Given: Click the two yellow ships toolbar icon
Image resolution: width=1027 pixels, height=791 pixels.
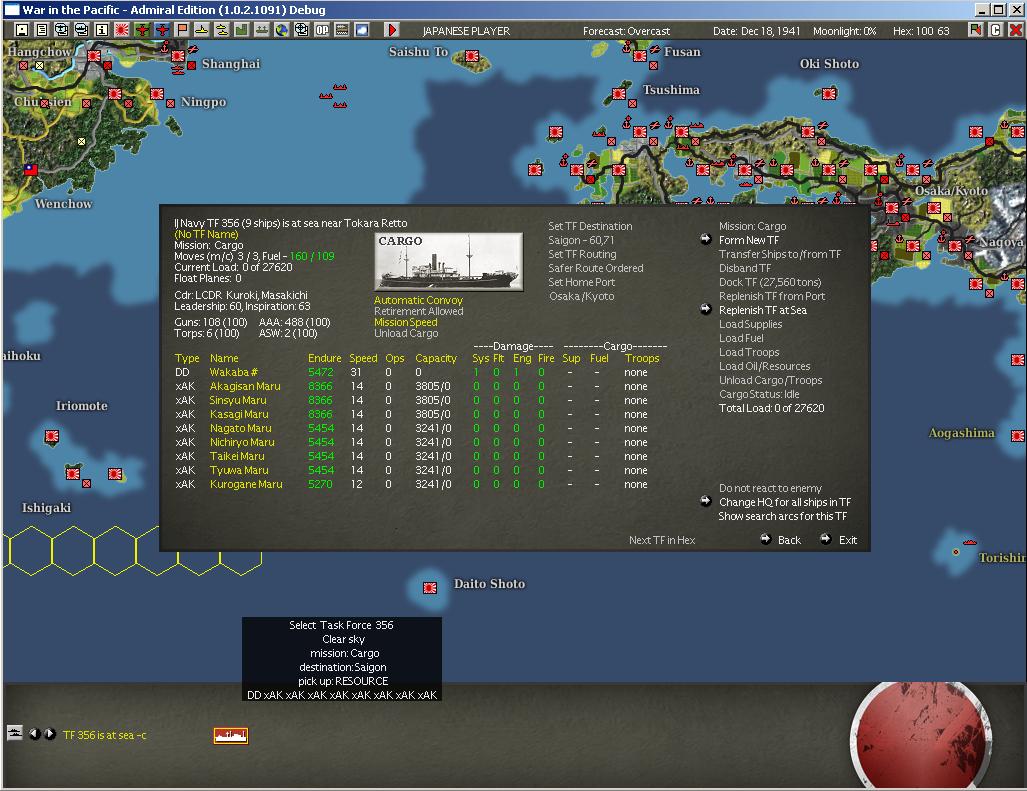Looking at the screenshot, I should coord(222,30).
